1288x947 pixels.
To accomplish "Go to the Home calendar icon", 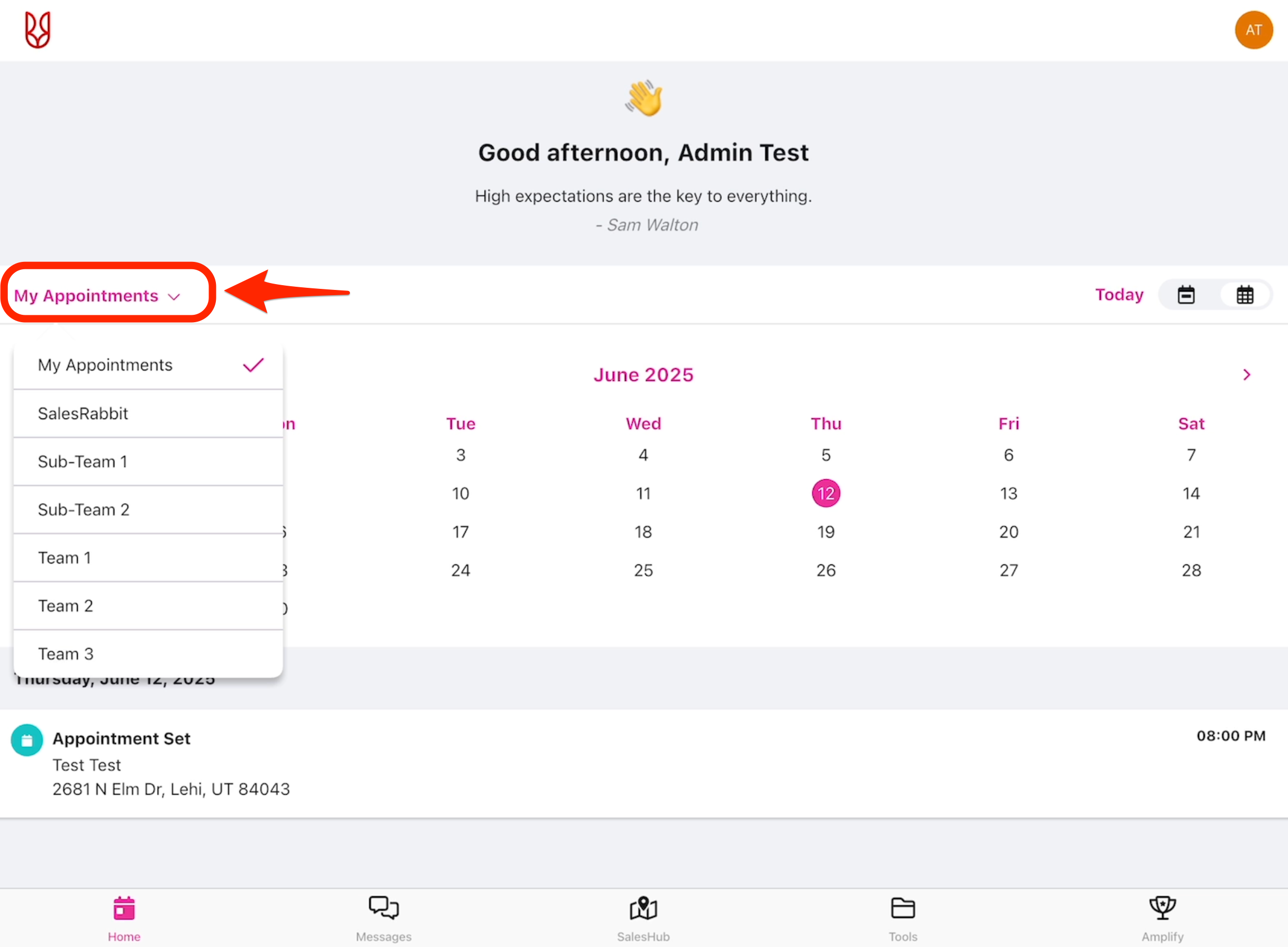I will (x=124, y=908).
